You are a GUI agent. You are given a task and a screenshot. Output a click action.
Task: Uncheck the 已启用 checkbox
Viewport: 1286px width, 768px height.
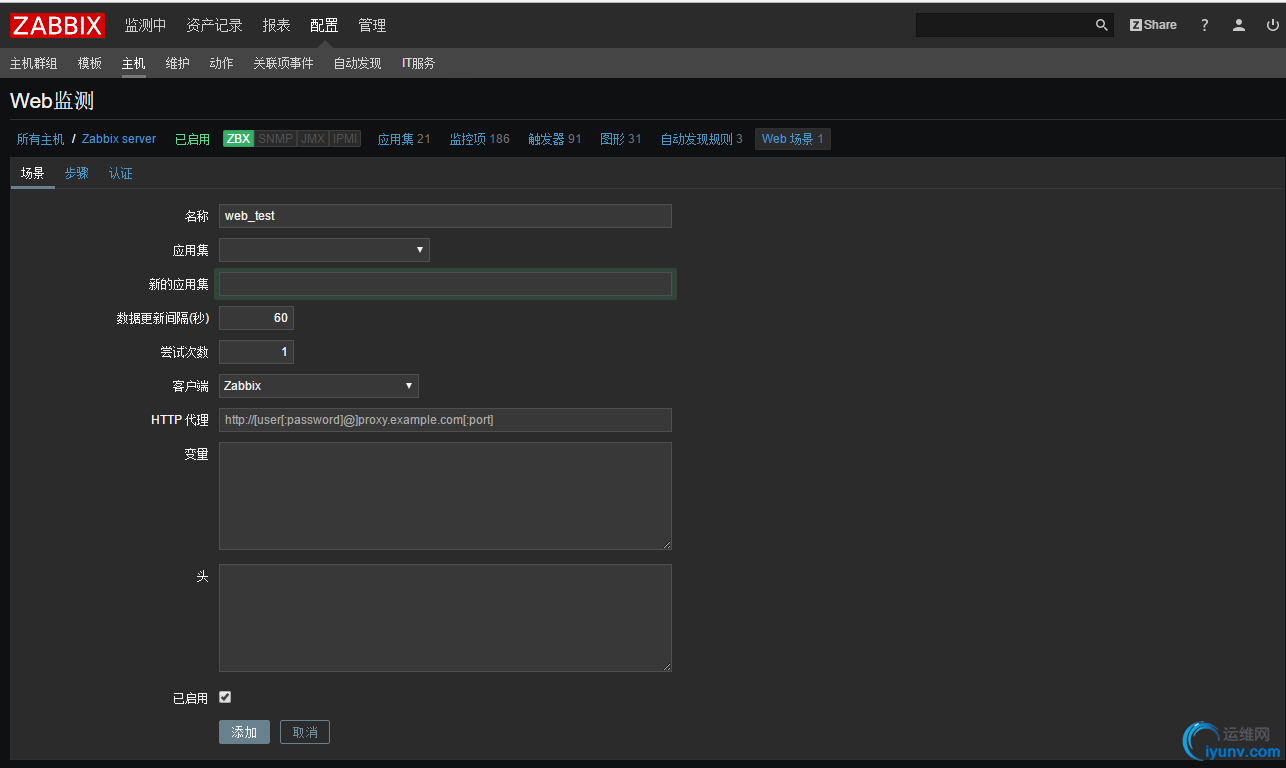(x=225, y=697)
